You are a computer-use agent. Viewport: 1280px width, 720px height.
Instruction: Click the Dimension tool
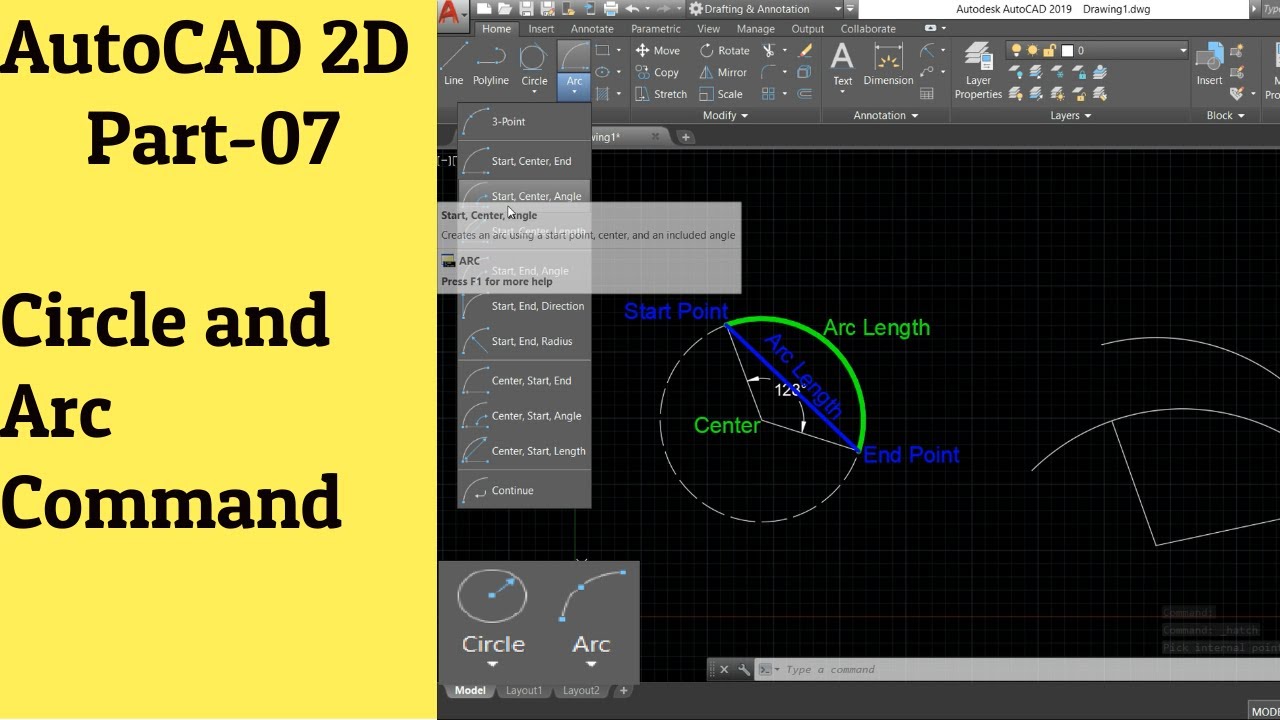(x=888, y=62)
